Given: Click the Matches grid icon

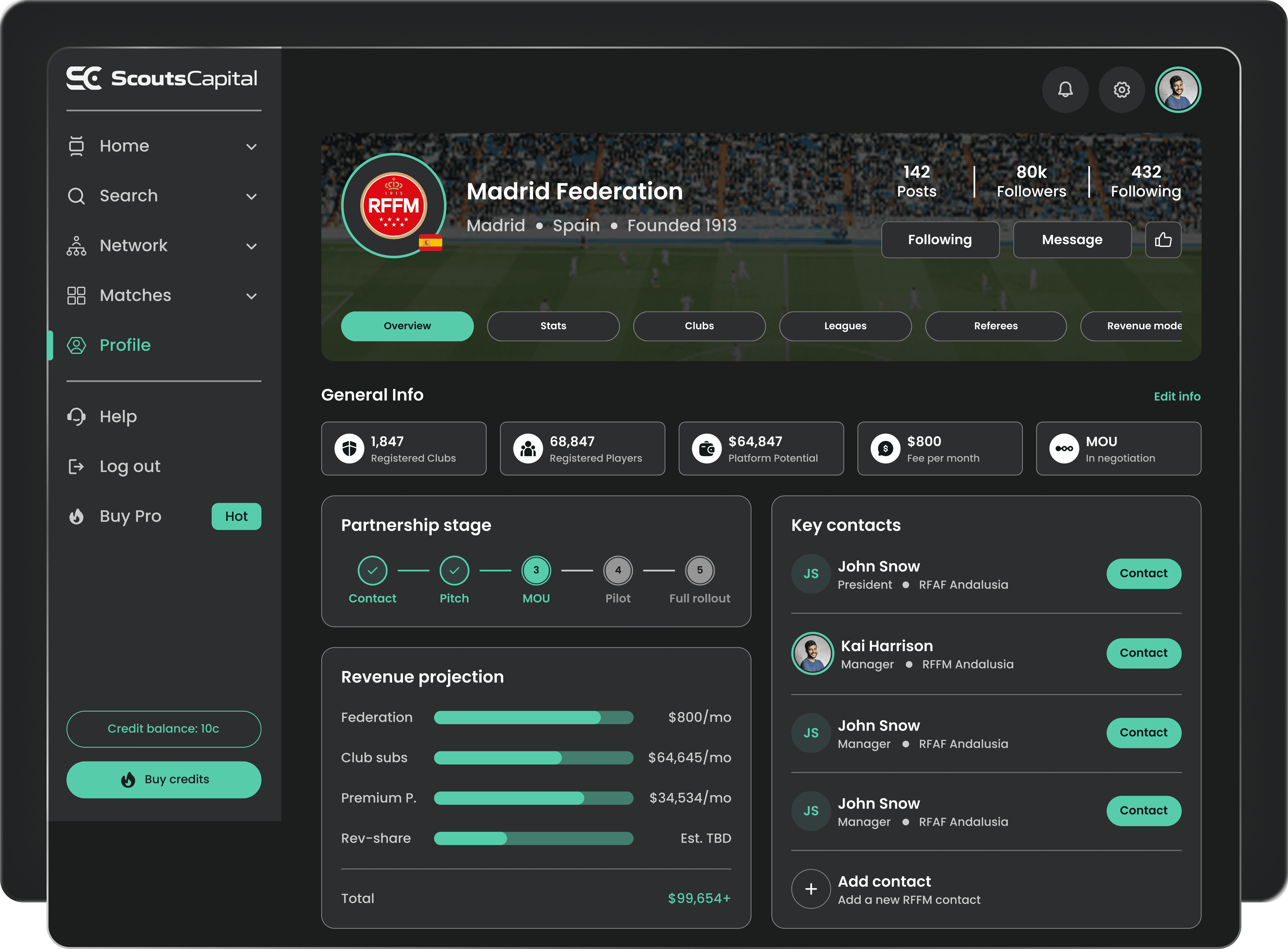Looking at the screenshot, I should 76,295.
